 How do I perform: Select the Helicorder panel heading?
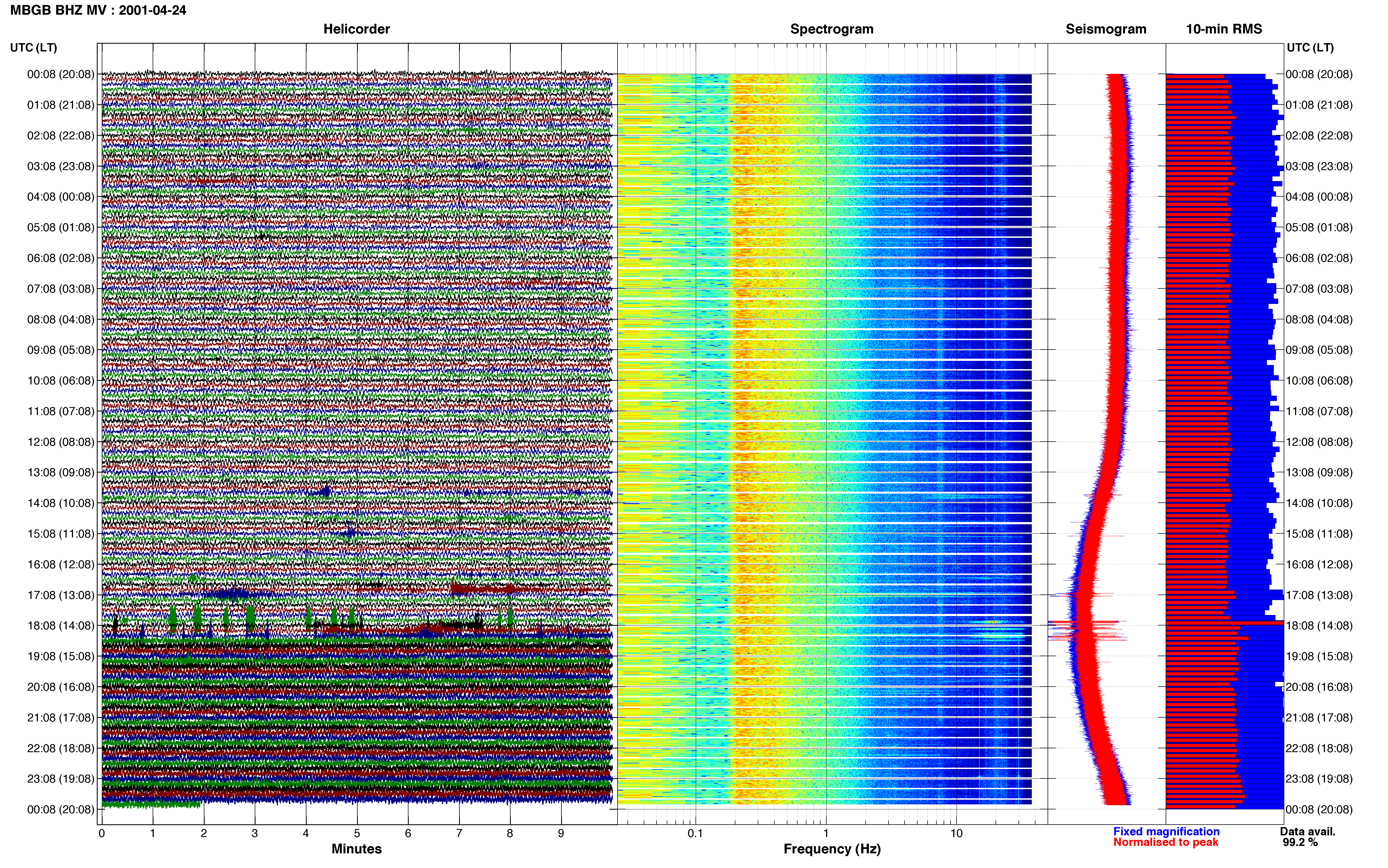[356, 29]
